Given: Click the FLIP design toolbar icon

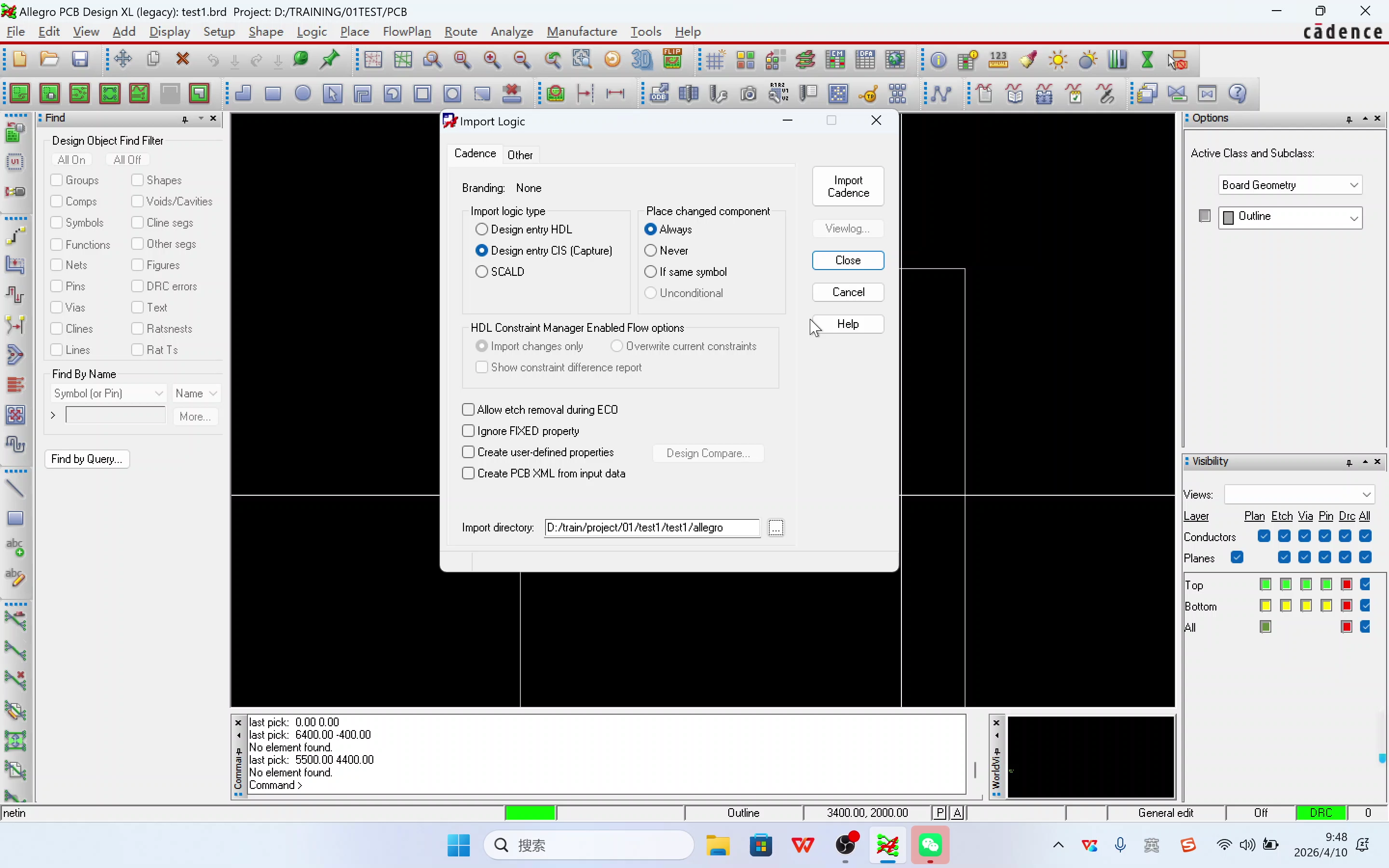Looking at the screenshot, I should [x=672, y=59].
